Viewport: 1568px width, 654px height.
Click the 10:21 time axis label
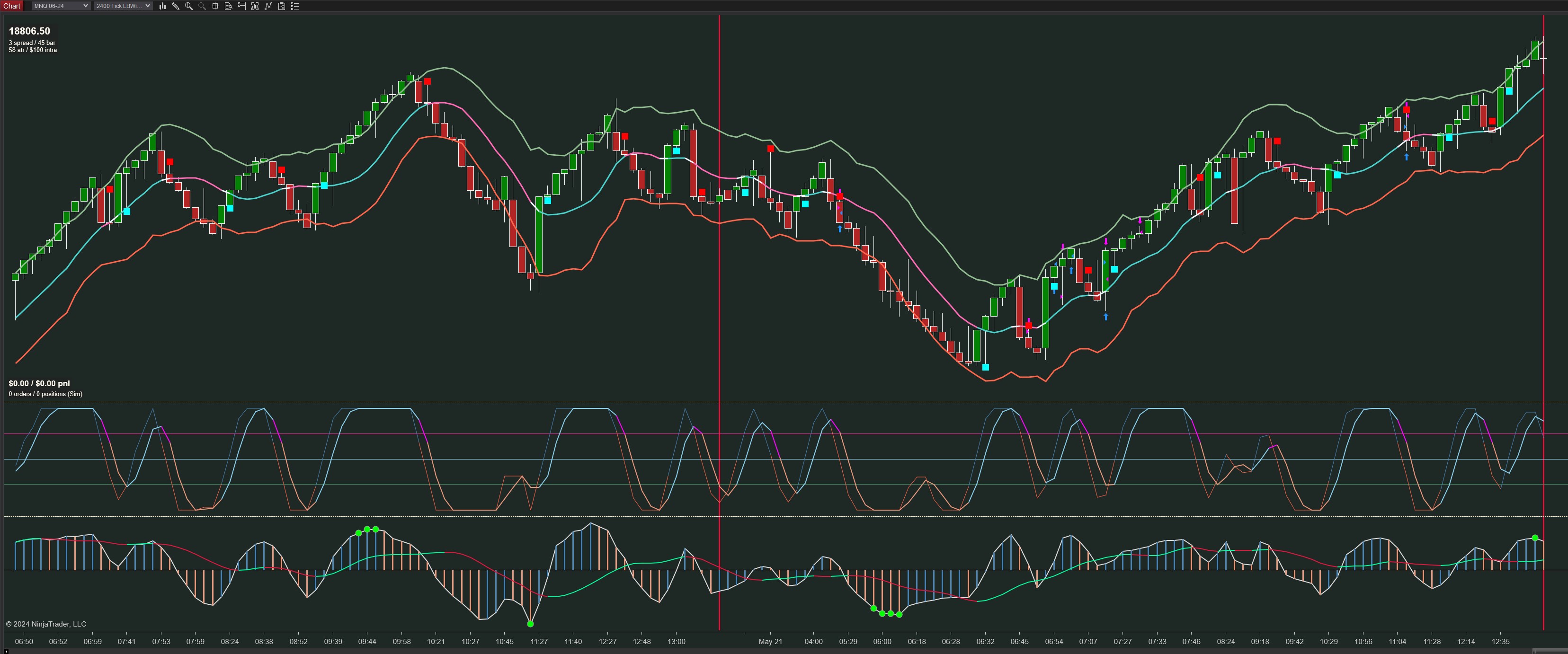pos(436,641)
